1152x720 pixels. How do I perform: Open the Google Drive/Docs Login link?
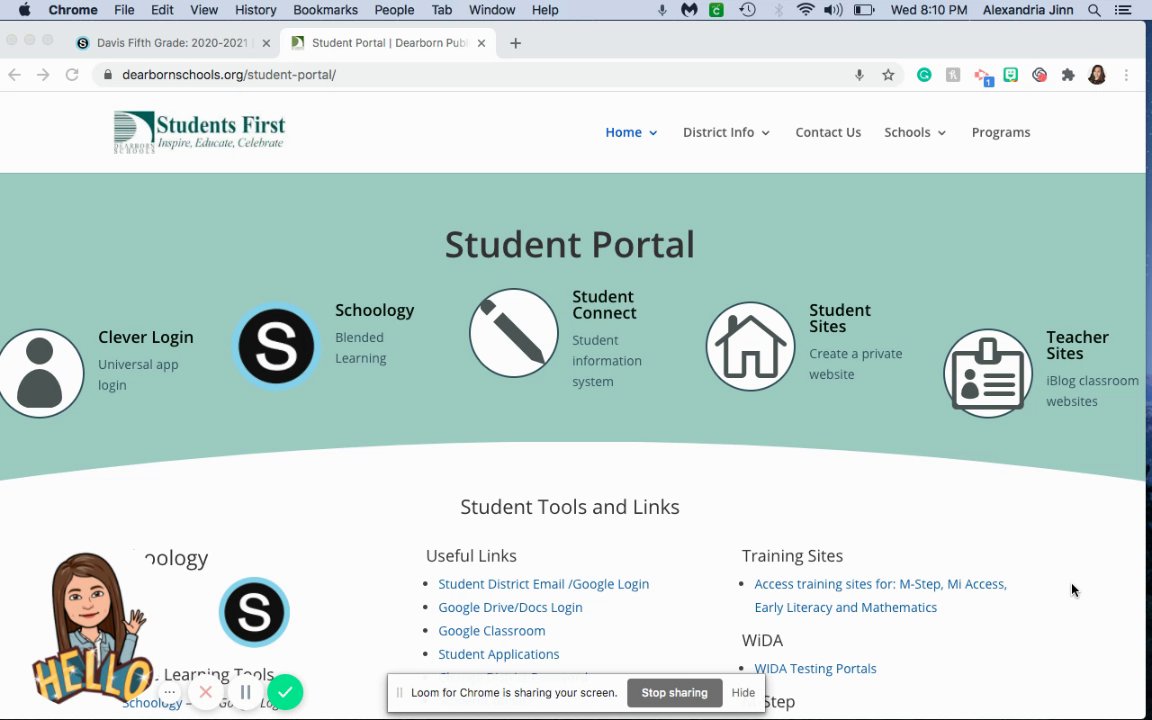coord(511,608)
